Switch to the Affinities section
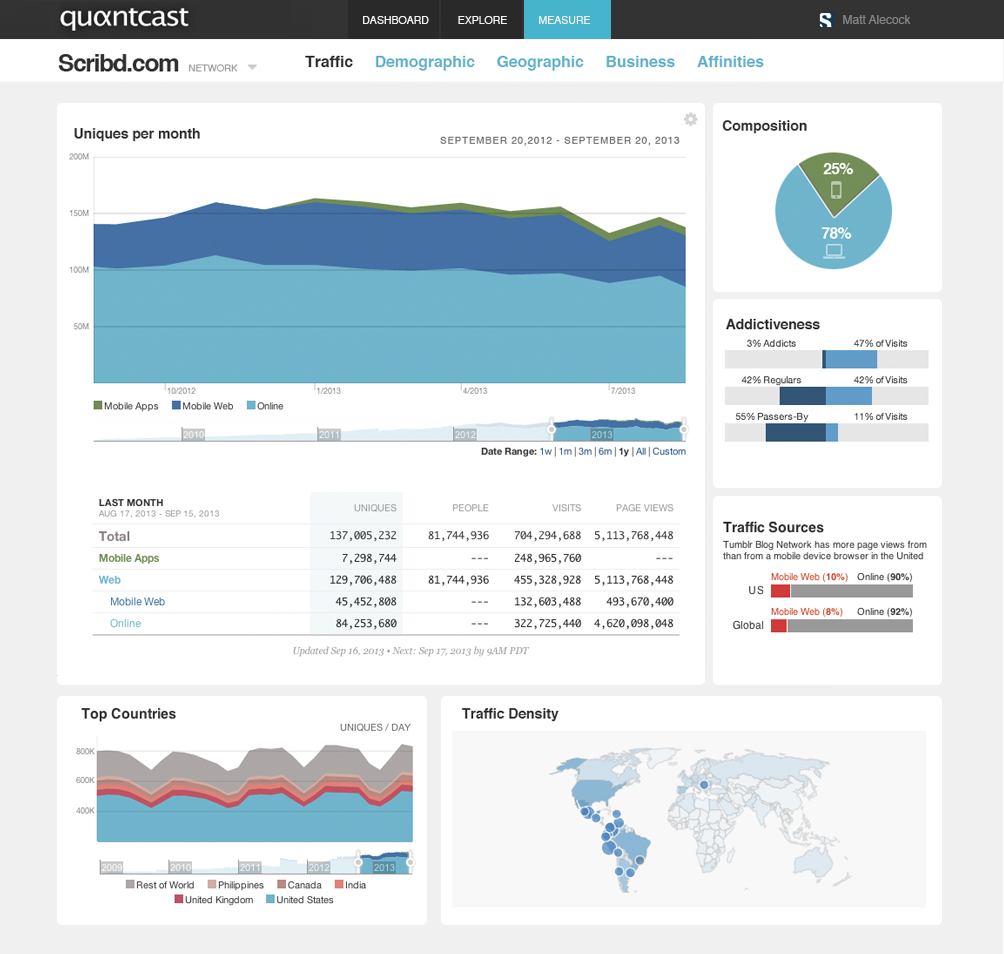 point(730,61)
